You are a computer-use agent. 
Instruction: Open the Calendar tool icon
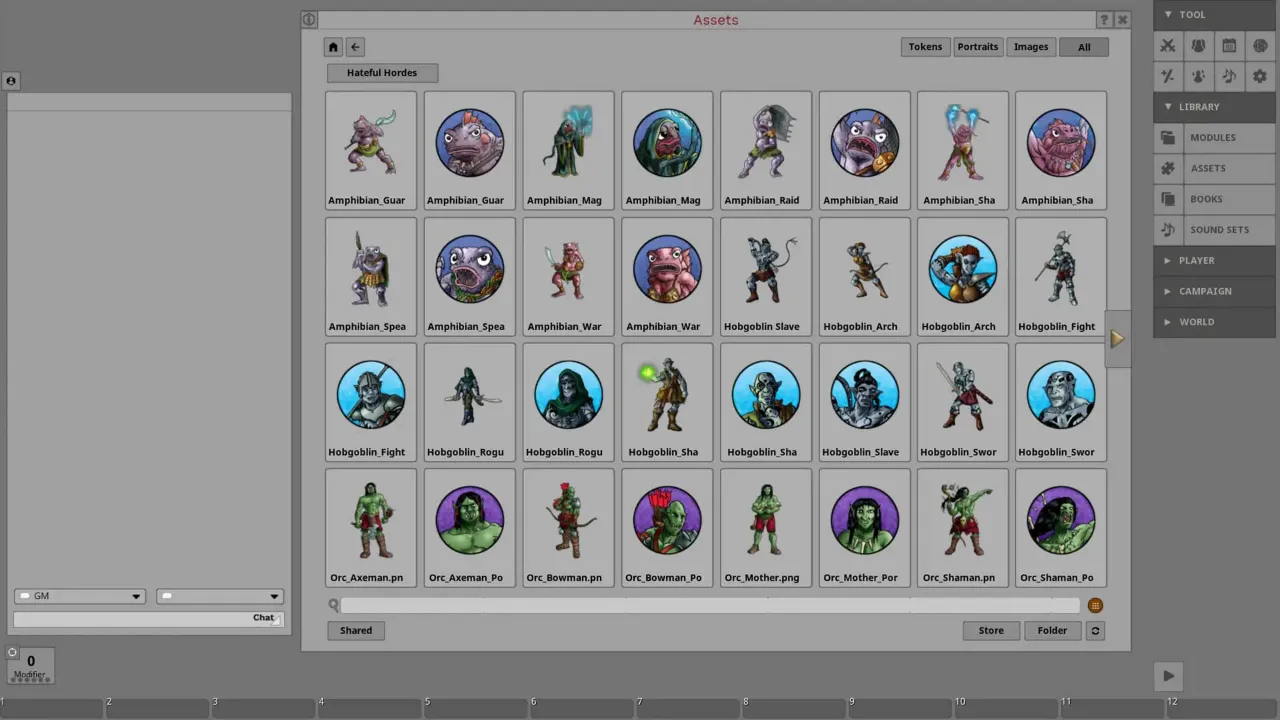click(x=1229, y=46)
